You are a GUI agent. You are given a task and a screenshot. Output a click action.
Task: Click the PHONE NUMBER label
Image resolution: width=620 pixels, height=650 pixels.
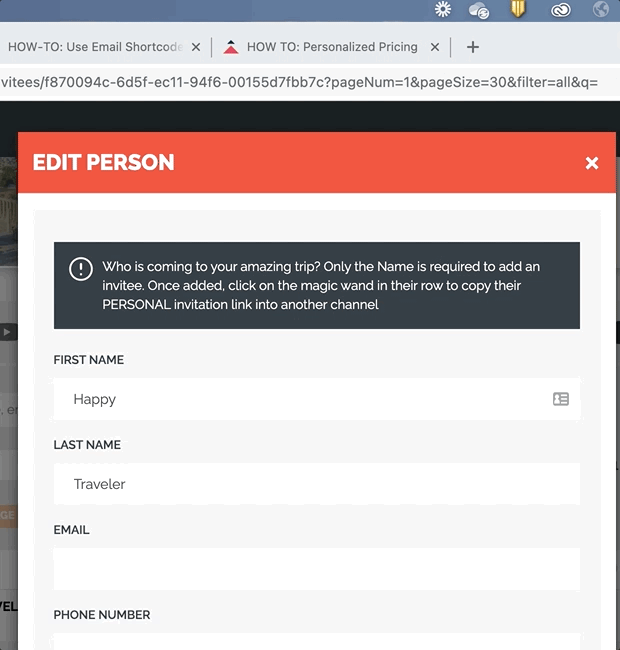[102, 615]
